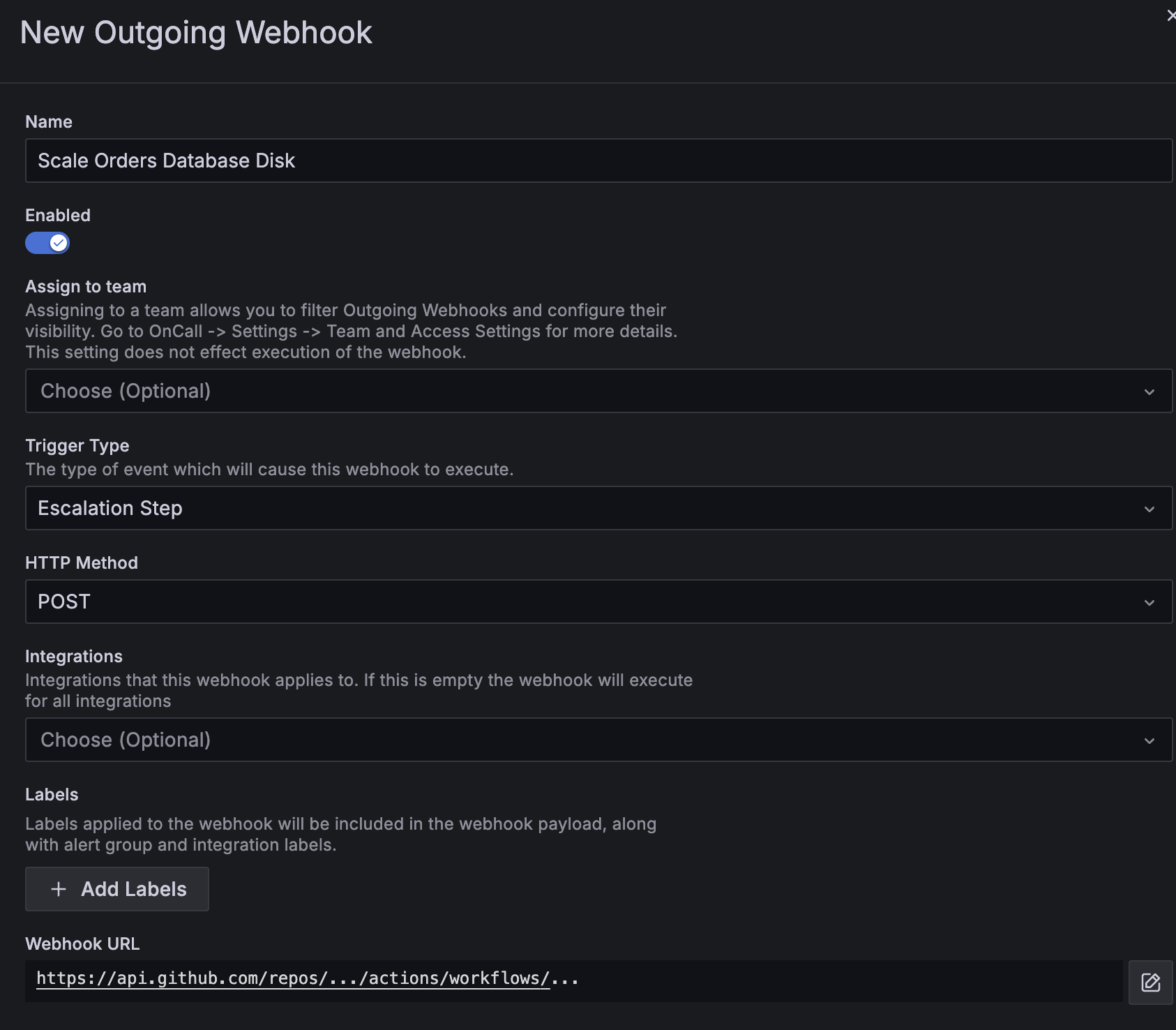Expand the Trigger Type chevron

coord(1149,508)
